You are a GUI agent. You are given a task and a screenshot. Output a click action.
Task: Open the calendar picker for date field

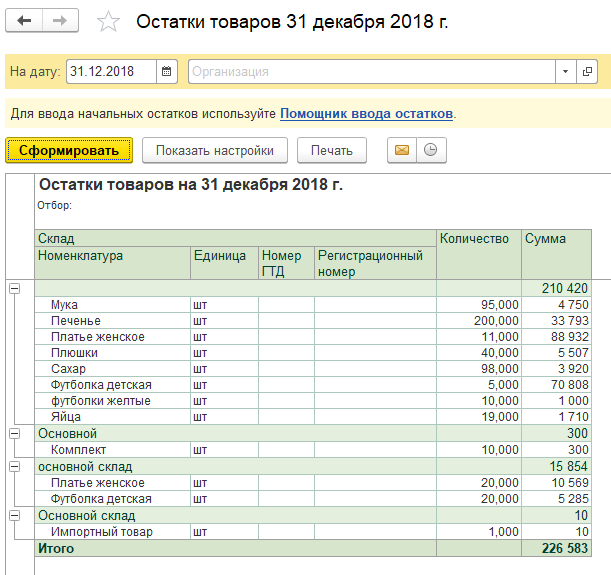(x=167, y=72)
